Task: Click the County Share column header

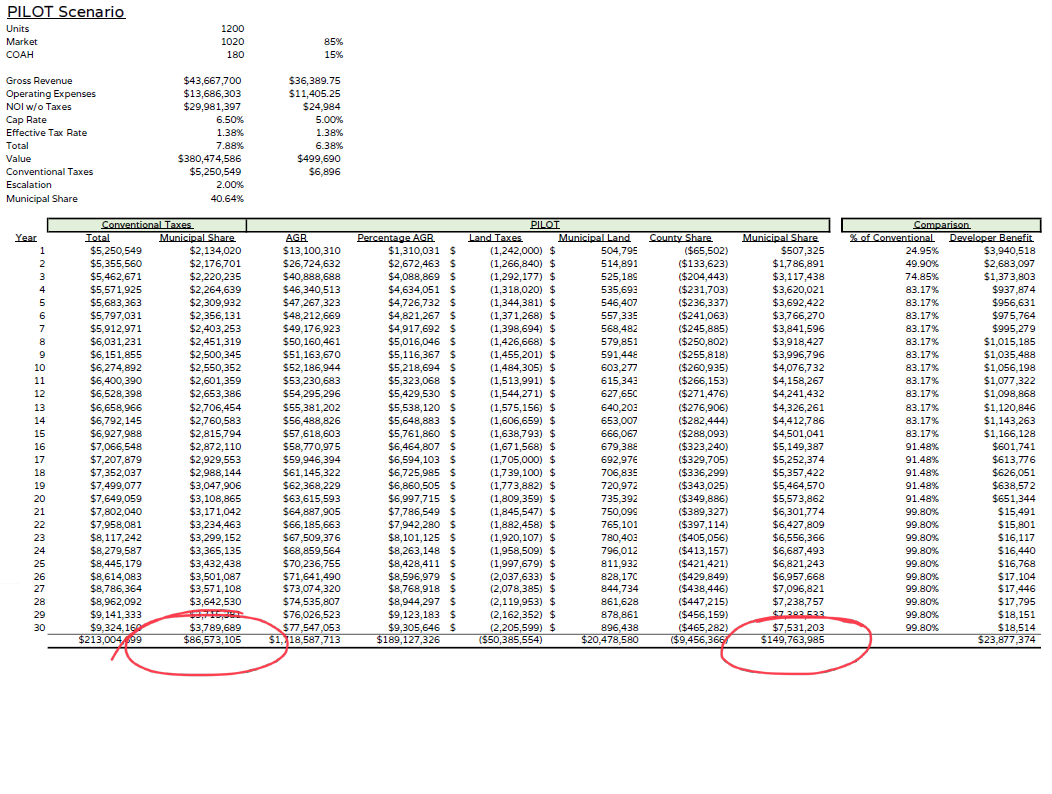Action: click(x=680, y=238)
